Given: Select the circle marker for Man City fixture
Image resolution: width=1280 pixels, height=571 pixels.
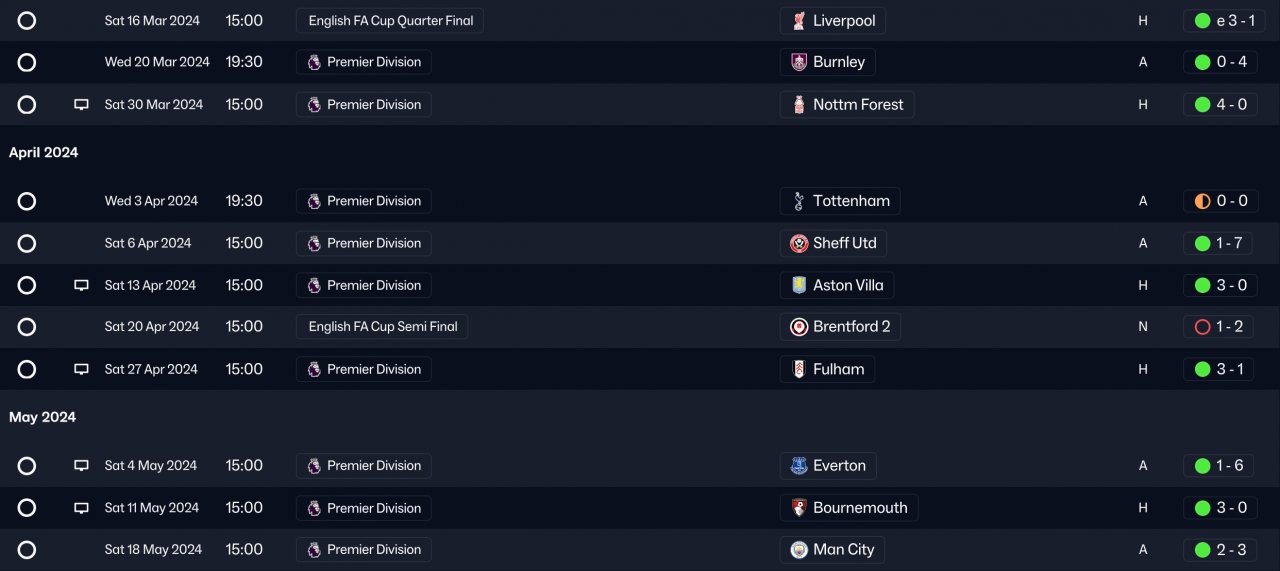Looking at the screenshot, I should (x=27, y=550).
